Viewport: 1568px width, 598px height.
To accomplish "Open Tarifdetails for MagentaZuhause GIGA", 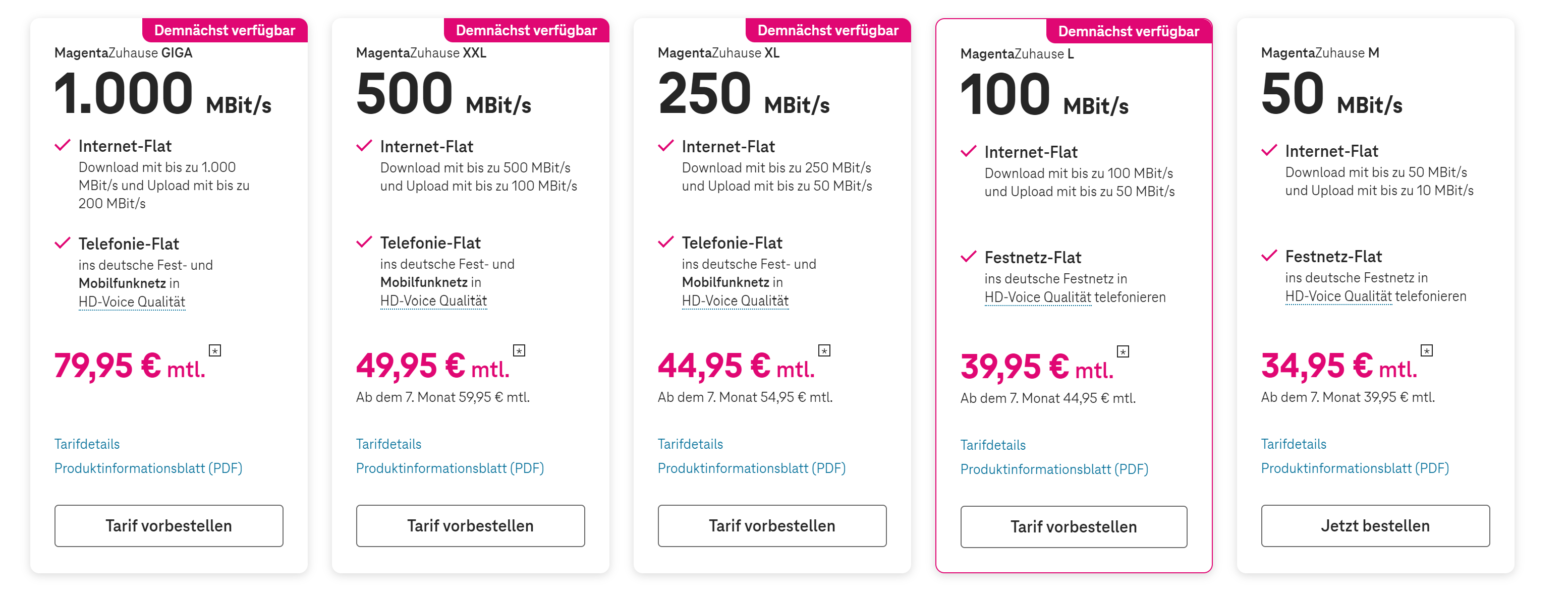I will 87,444.
